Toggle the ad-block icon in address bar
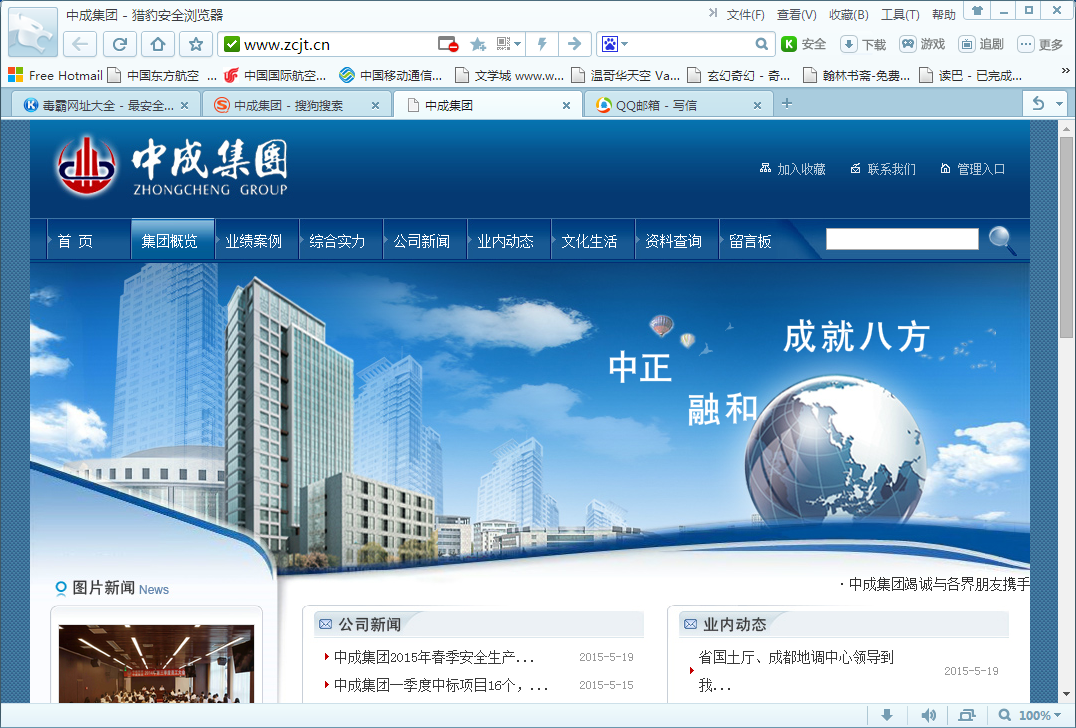This screenshot has width=1076, height=728. pos(448,44)
